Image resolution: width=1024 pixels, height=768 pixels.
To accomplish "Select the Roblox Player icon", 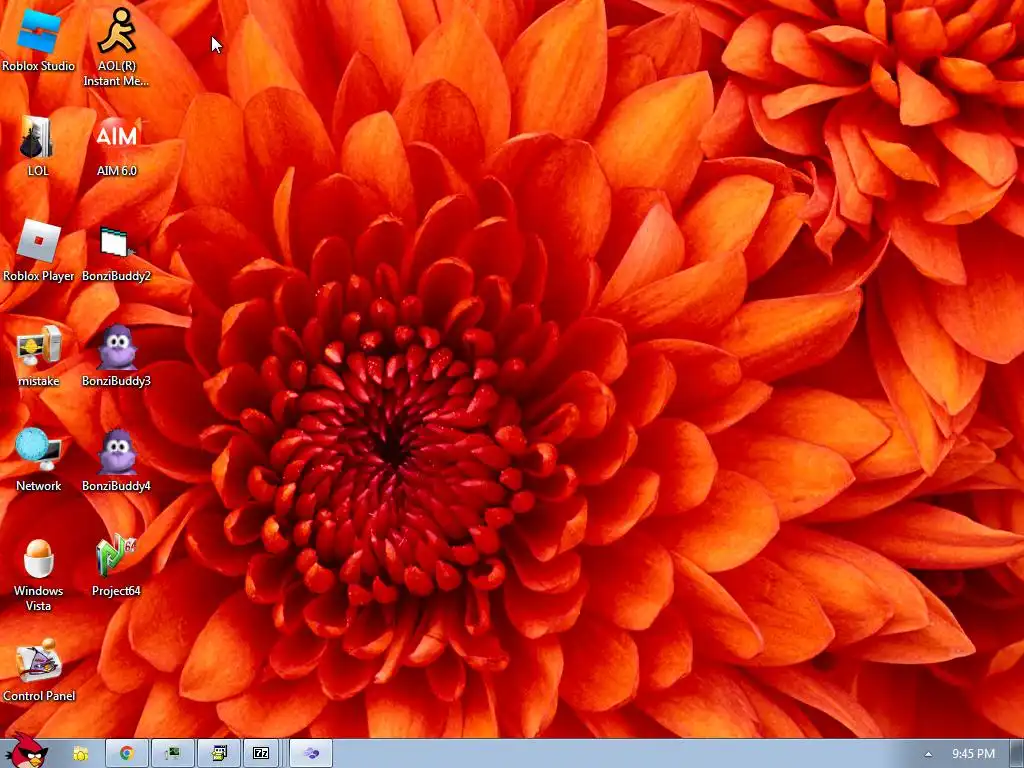I will 38,251.
